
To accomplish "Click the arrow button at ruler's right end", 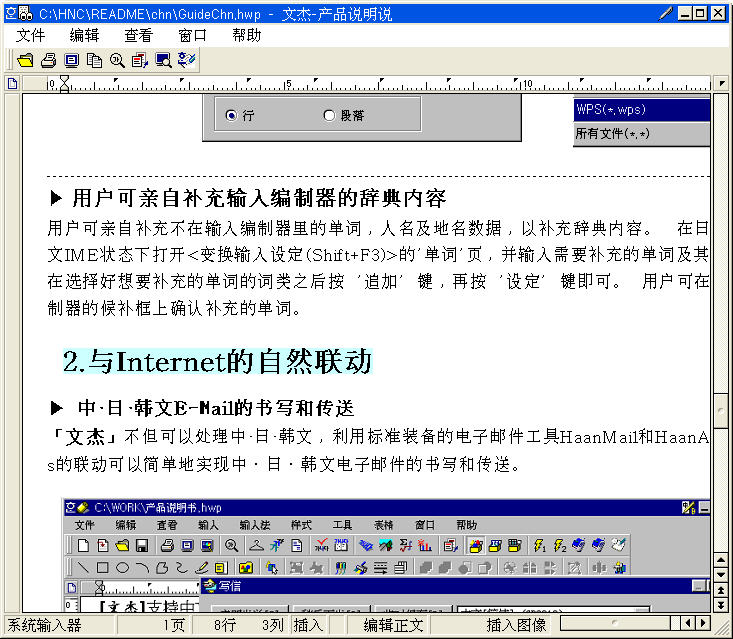I will [x=721, y=84].
